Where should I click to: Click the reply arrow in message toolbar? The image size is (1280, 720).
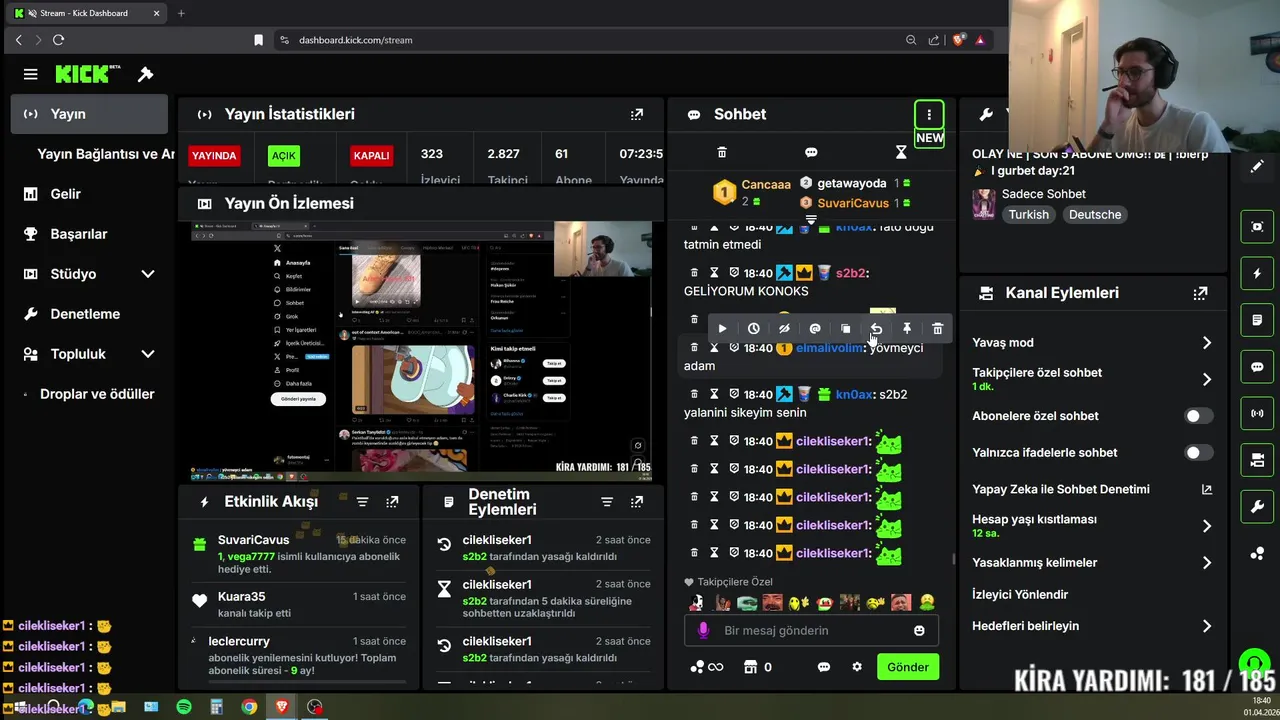[876, 328]
